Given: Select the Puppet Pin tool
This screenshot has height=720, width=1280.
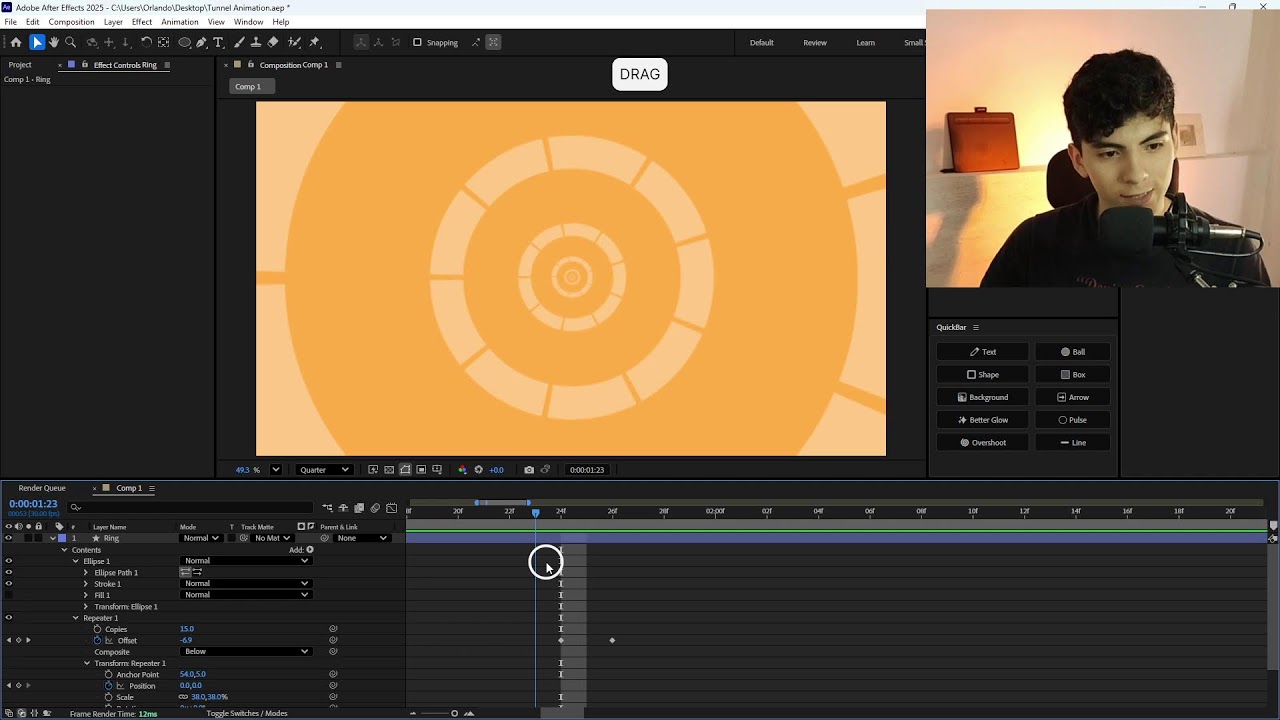Looking at the screenshot, I should (x=315, y=42).
